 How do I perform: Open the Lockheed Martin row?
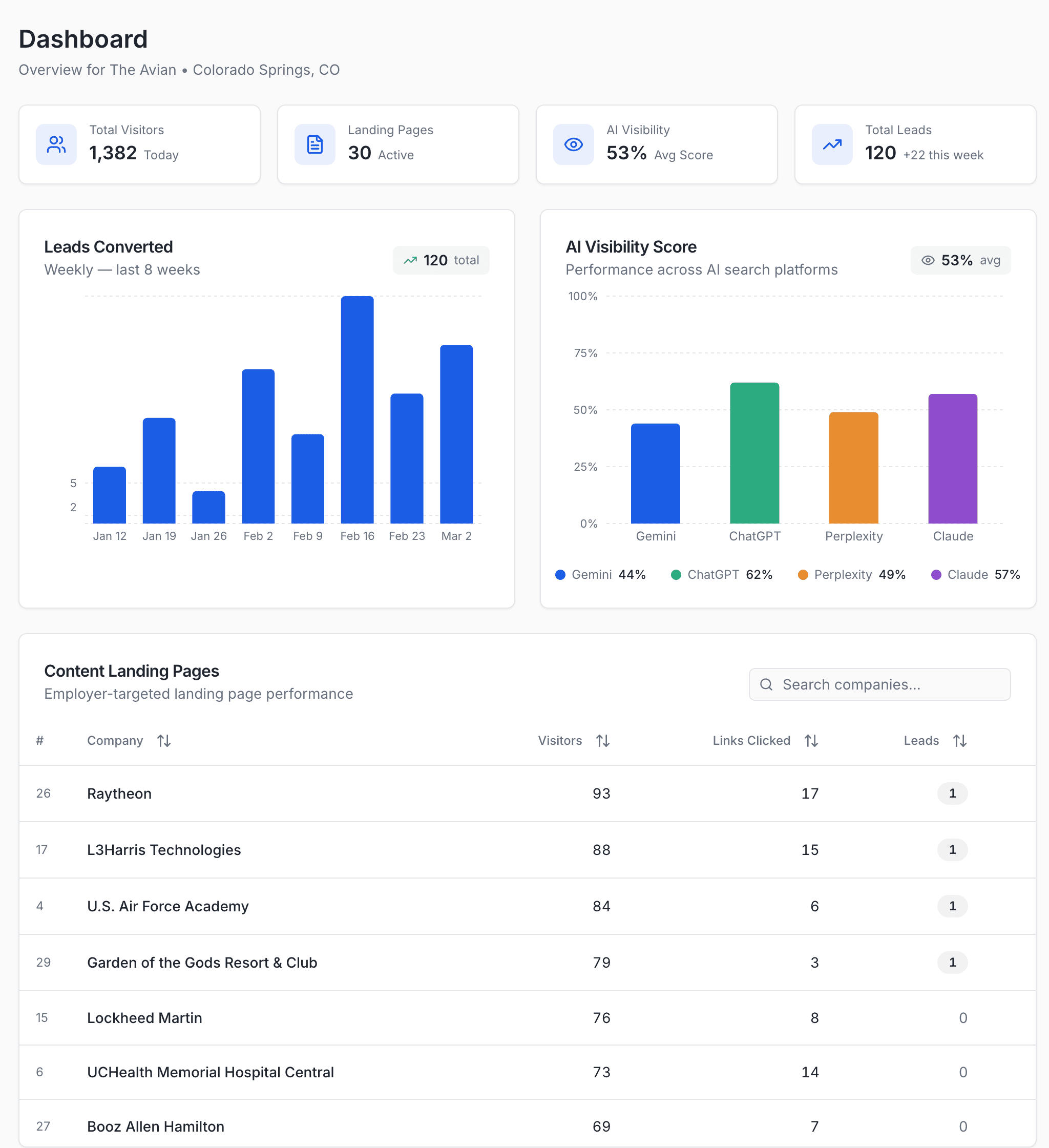tap(528, 1017)
